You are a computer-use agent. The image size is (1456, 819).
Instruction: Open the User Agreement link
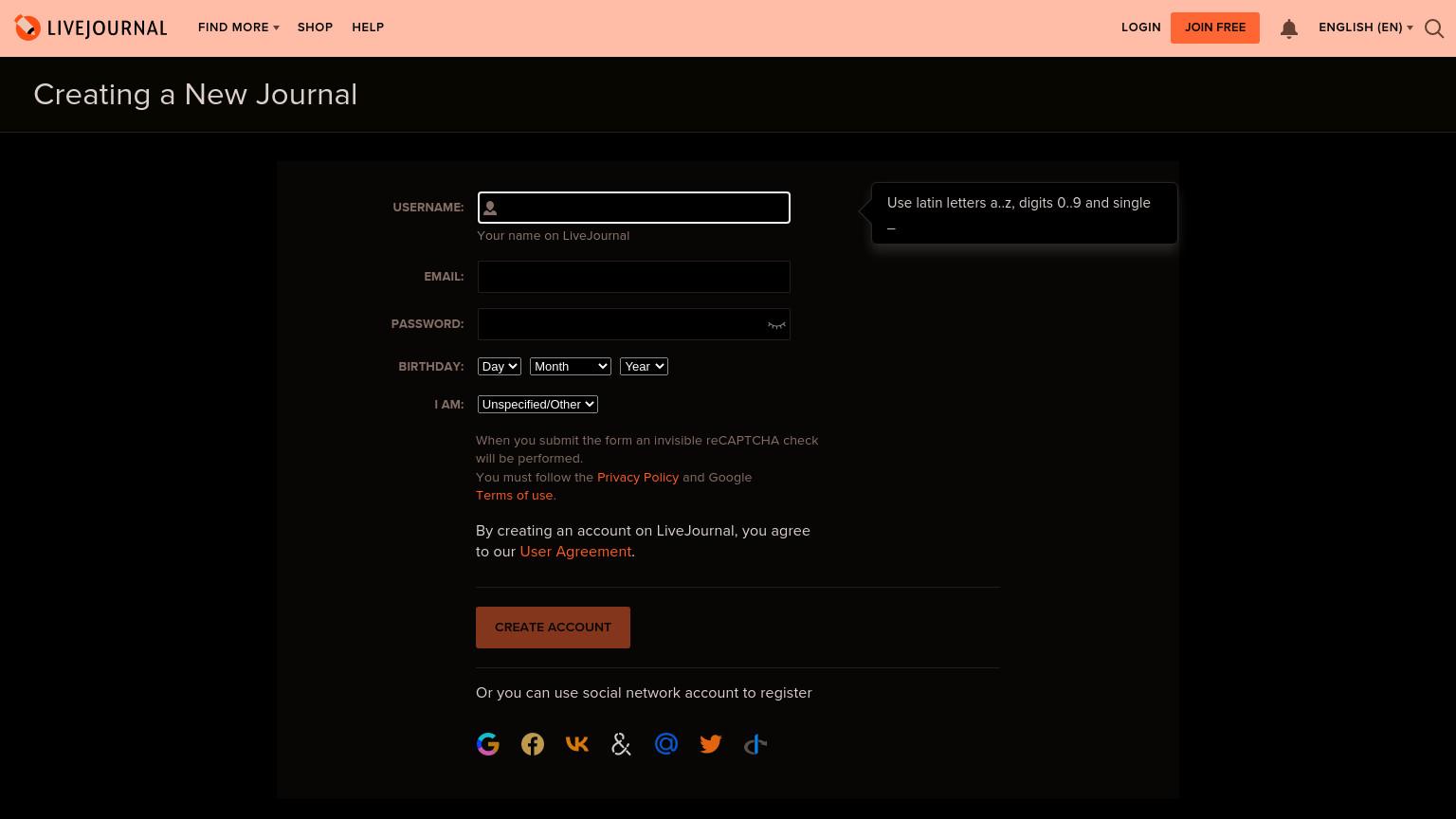(575, 552)
